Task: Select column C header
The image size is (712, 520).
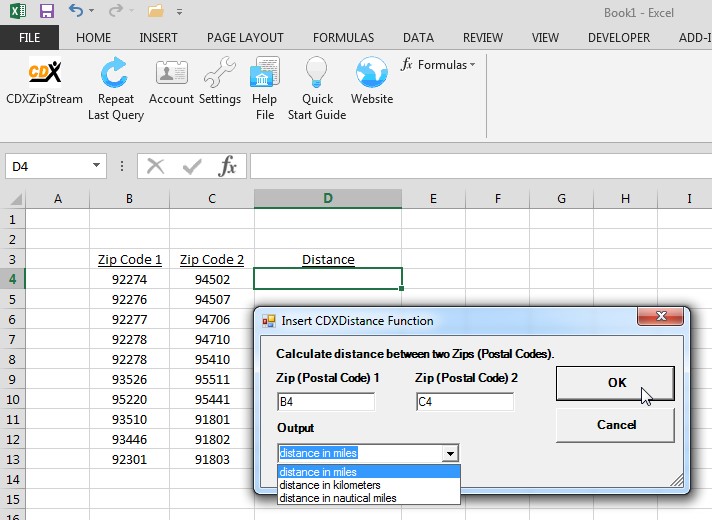Action: 212,198
